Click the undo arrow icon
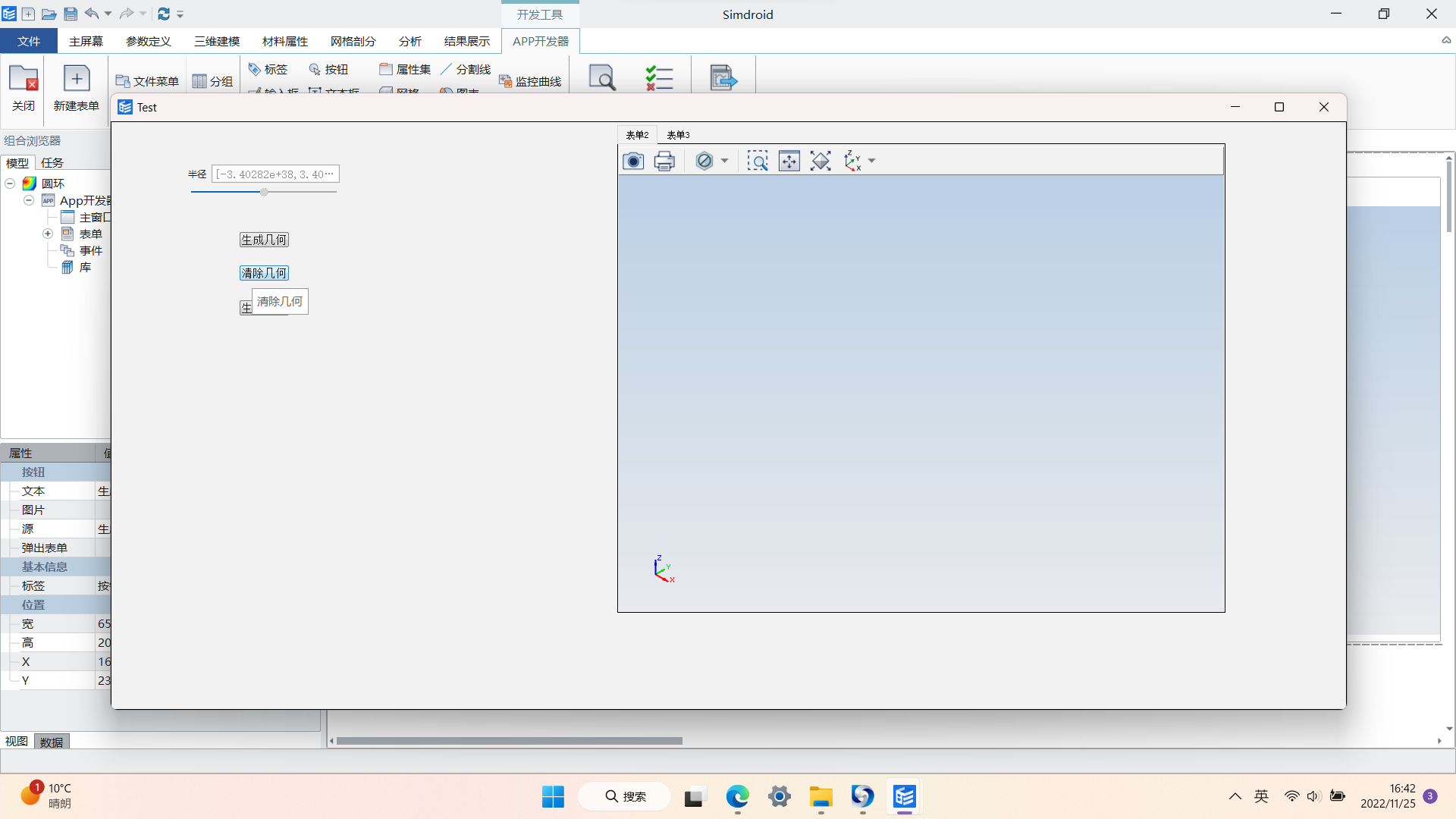 (92, 14)
